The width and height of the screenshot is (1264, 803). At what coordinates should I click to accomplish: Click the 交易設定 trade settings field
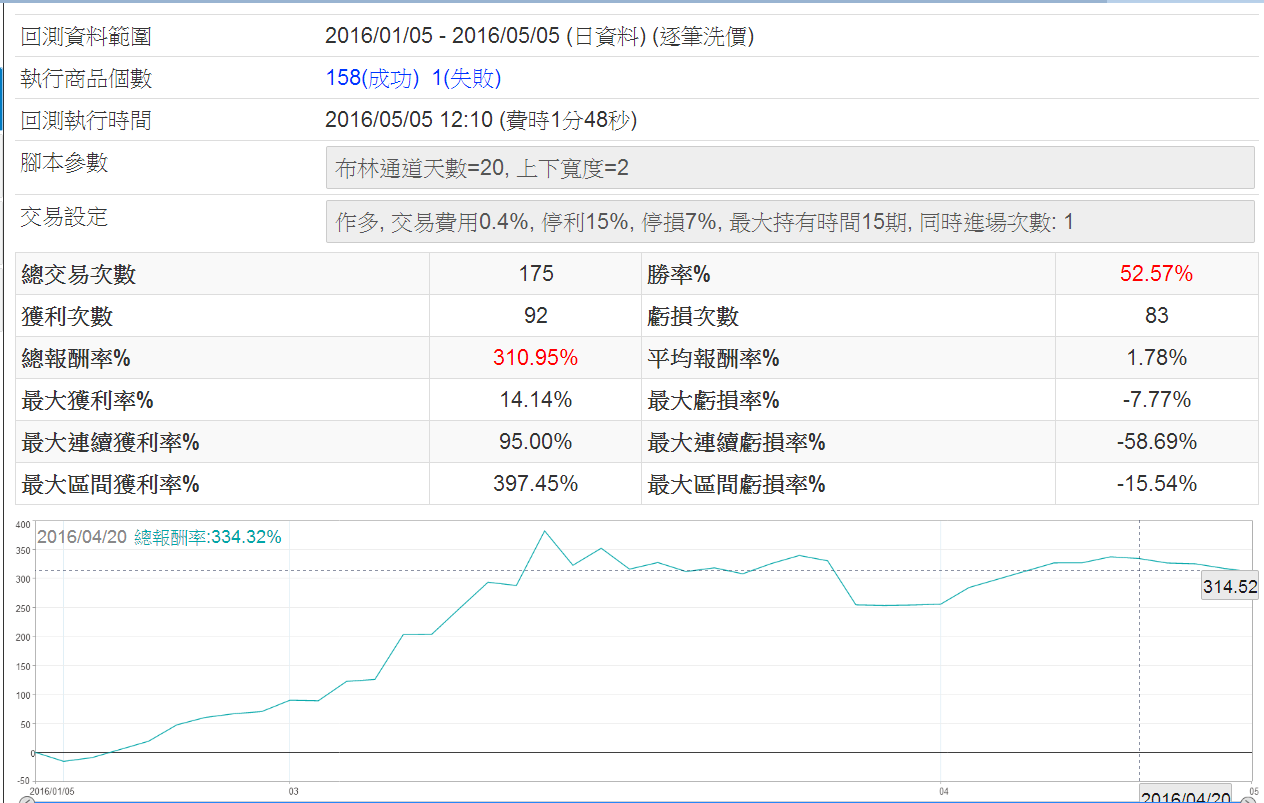point(789,222)
